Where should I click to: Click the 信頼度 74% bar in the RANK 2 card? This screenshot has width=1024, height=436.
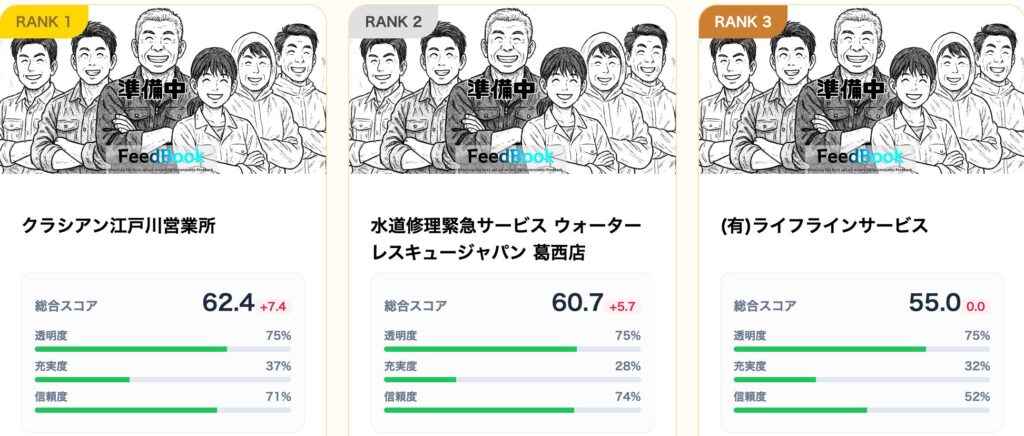point(512,410)
